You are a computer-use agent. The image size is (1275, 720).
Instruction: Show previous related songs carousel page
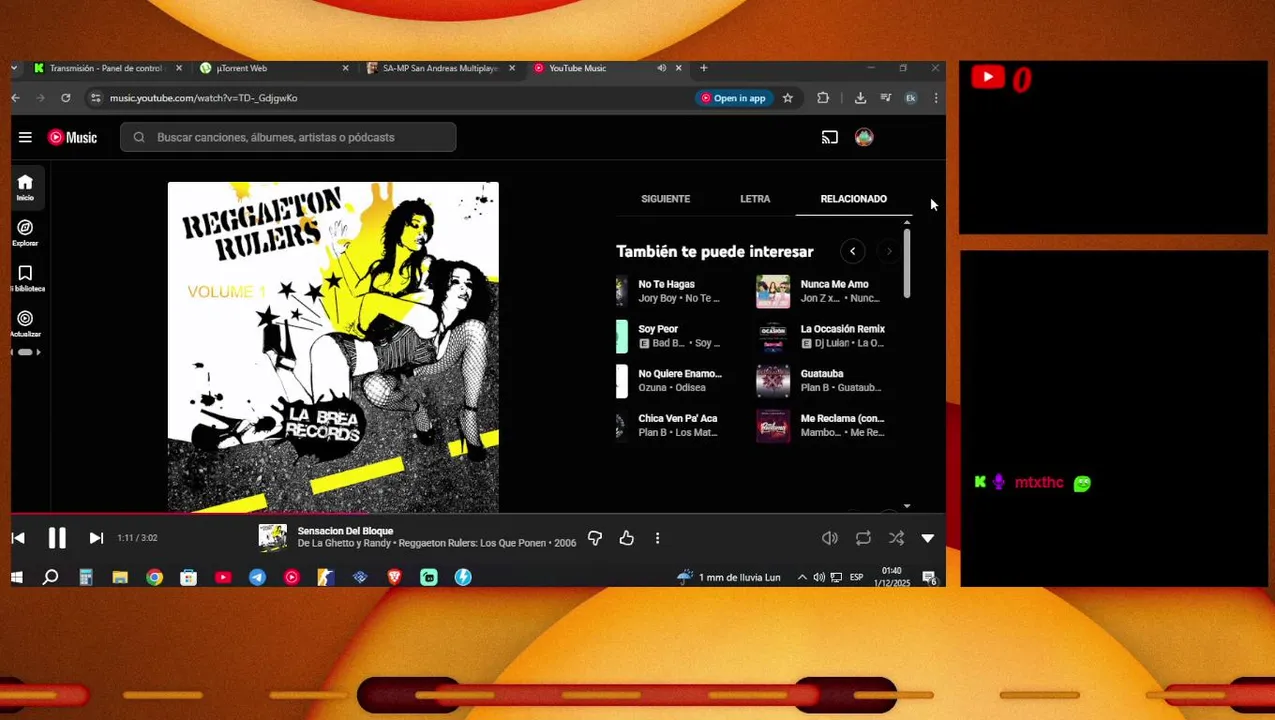click(852, 252)
